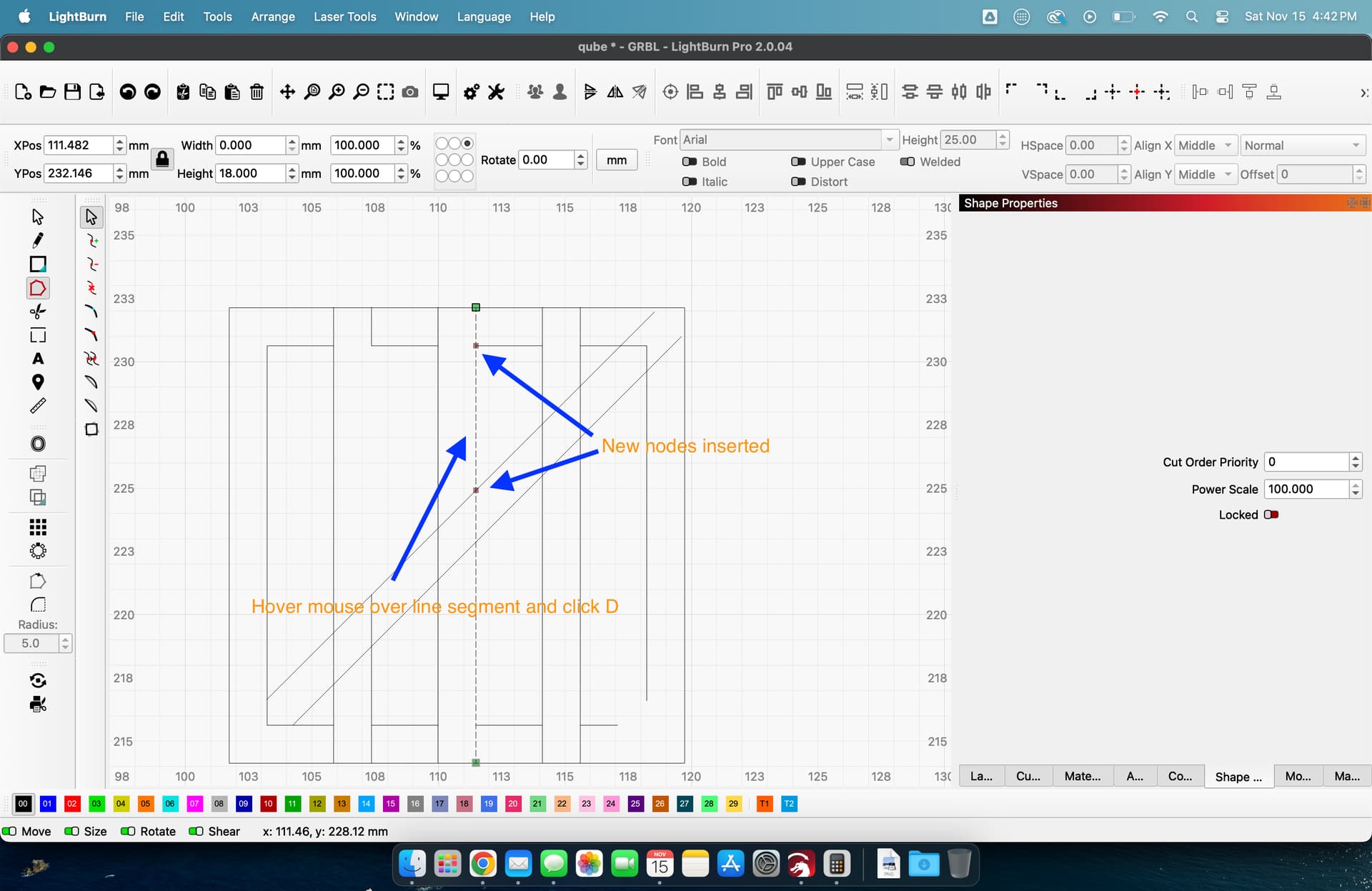Click the Delete trash toolbar icon
Viewport: 1372px width, 891px height.
click(x=257, y=92)
